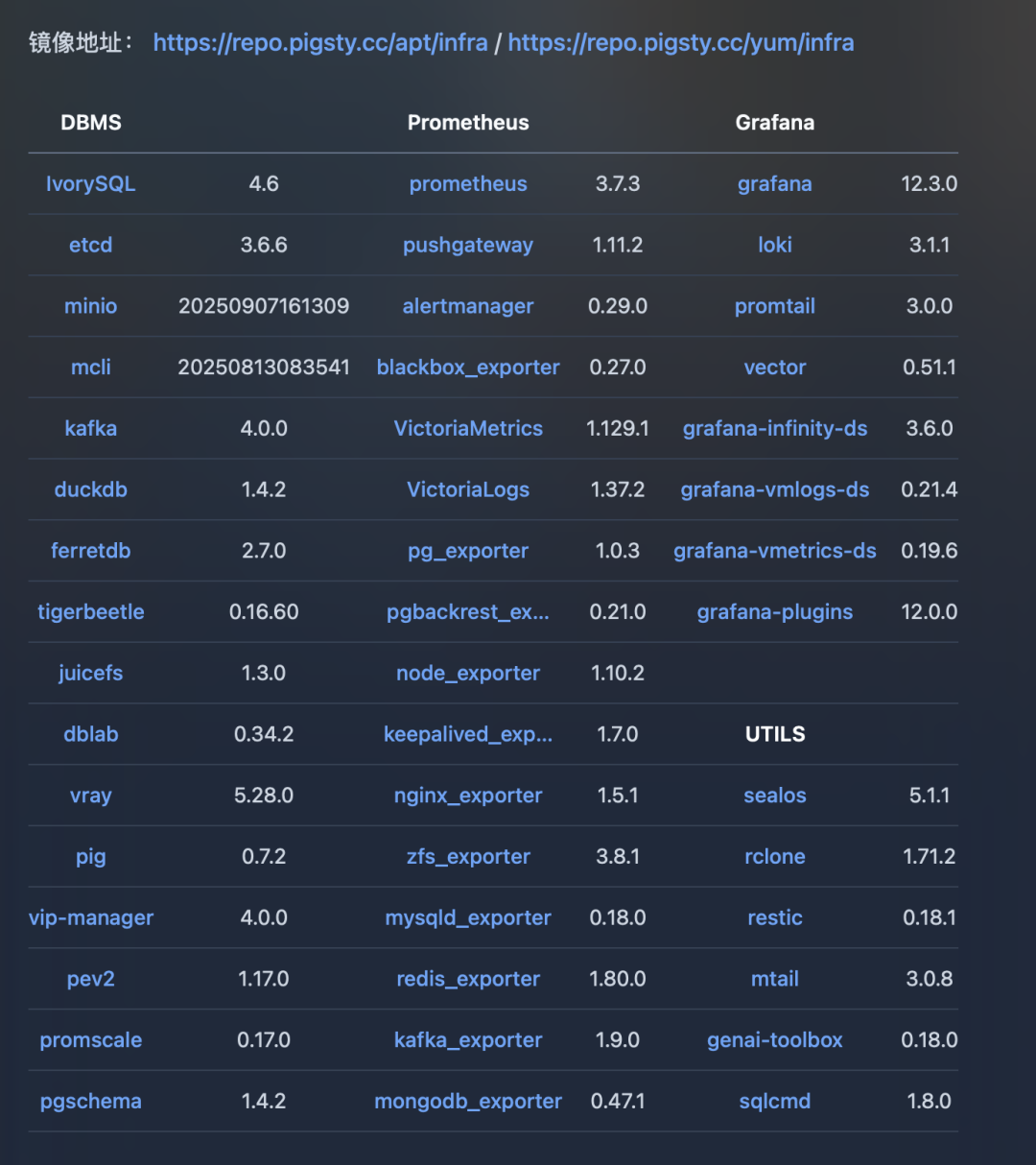Screen dimensions: 1036x1165
Task: Click the pushgateway link
Action: pos(468,246)
